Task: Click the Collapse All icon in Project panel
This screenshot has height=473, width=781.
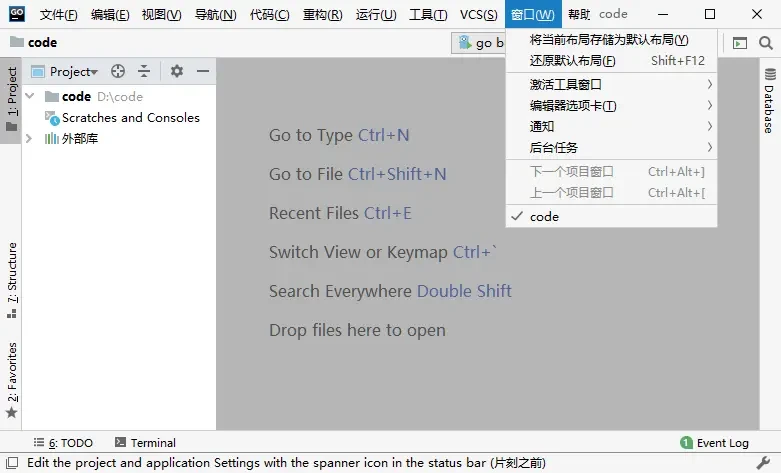Action: coord(144,71)
